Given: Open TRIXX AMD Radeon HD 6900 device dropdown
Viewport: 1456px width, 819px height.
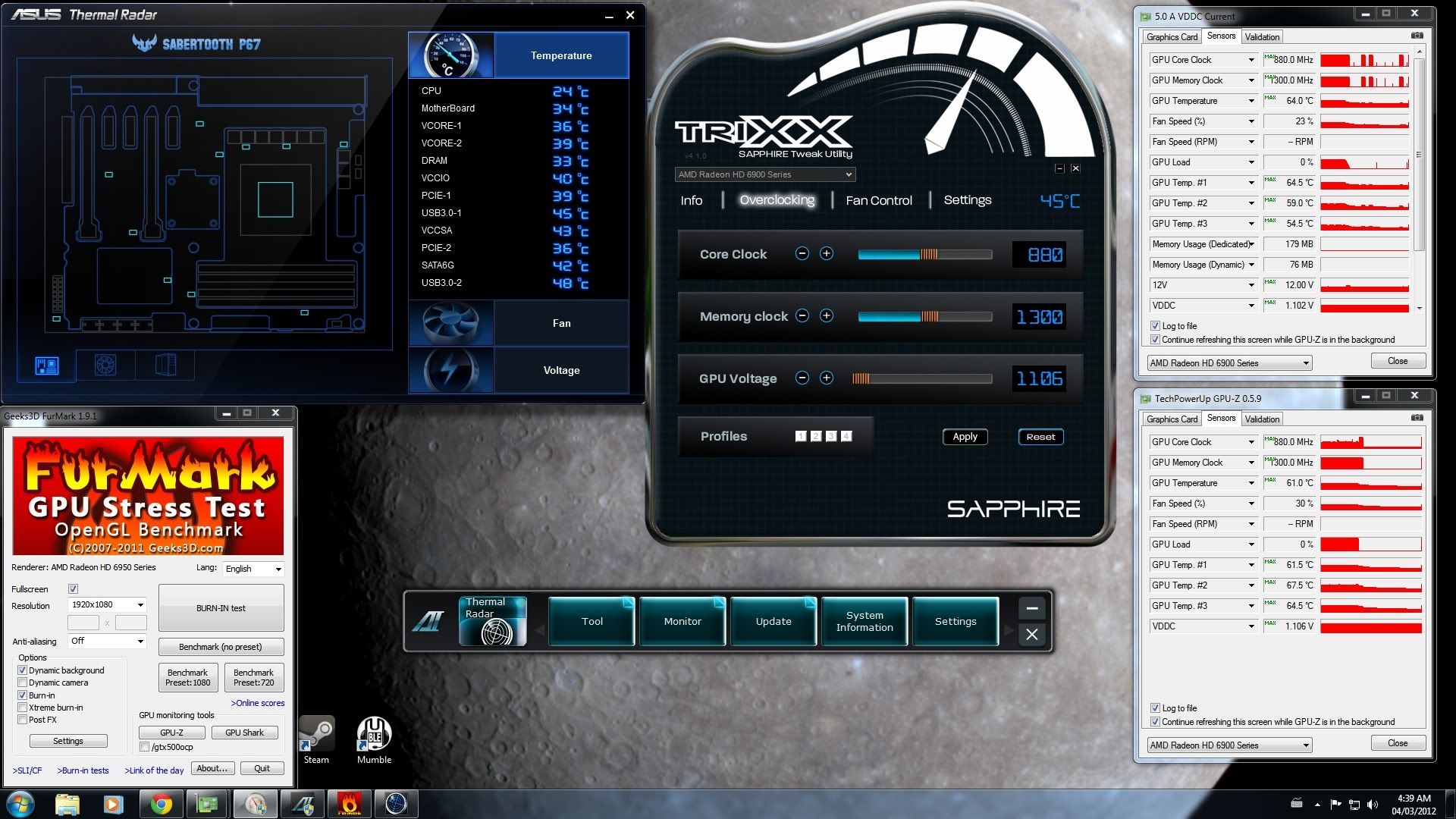Looking at the screenshot, I should coord(765,174).
